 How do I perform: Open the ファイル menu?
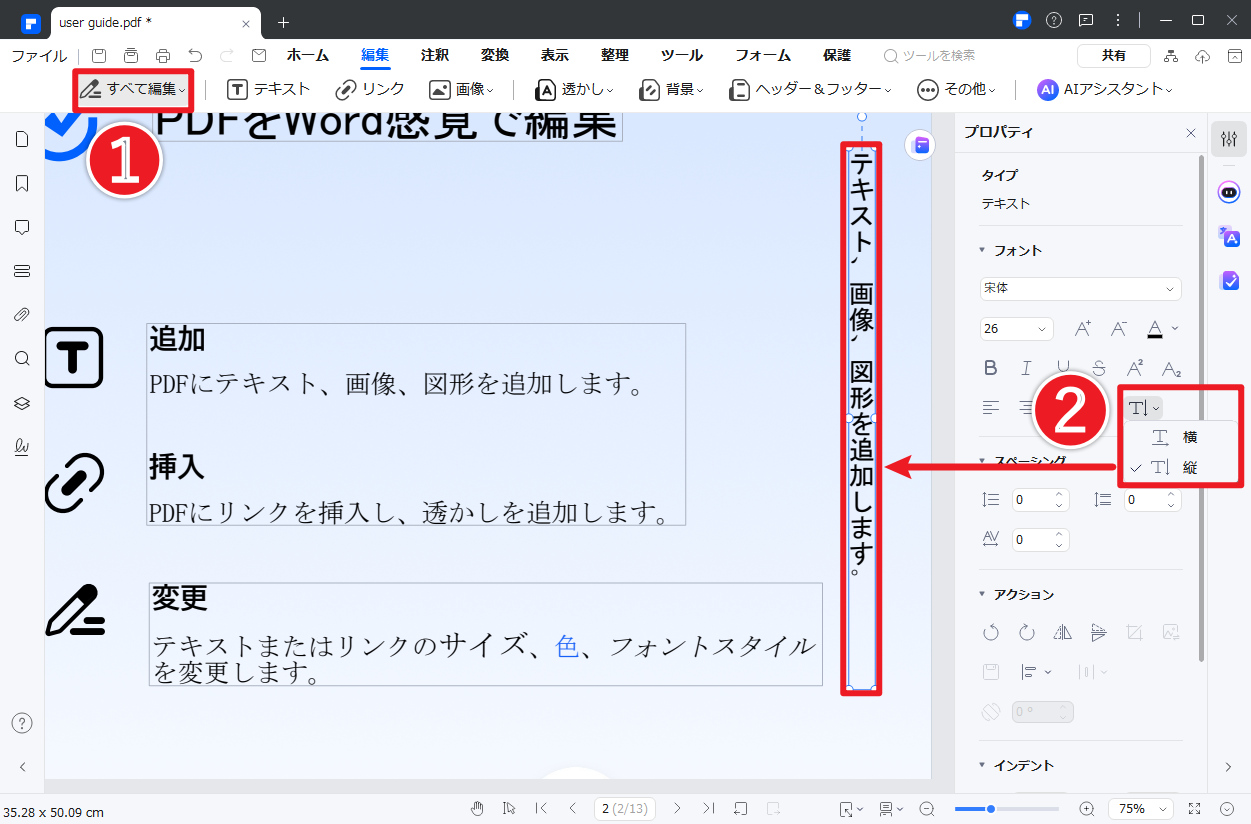[x=39, y=56]
